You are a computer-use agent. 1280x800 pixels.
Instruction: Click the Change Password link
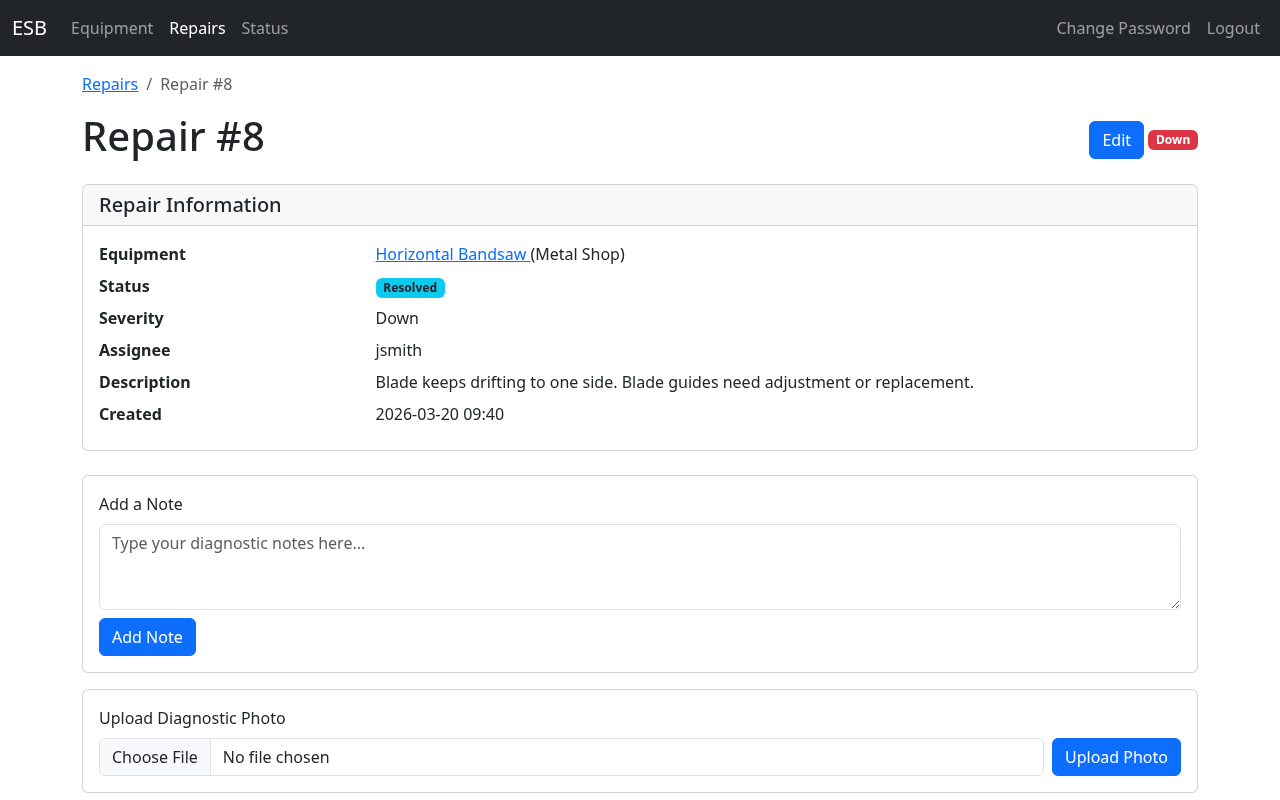pos(1123,28)
